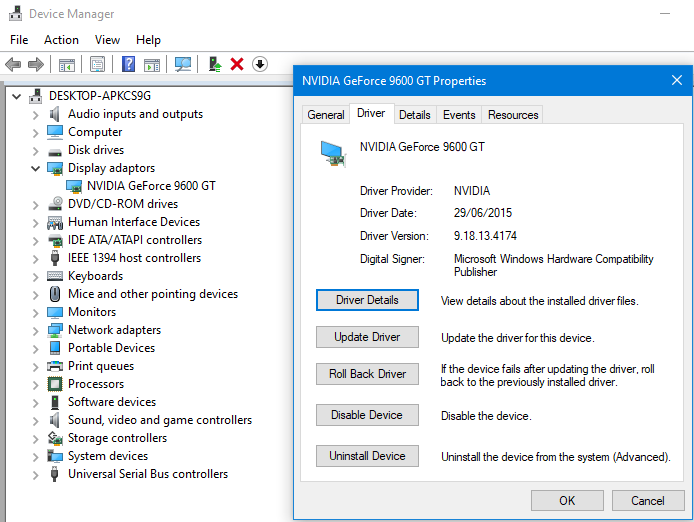Viewport: 694px width, 522px height.
Task: Expand the Portable Devices category
Action: (35, 348)
